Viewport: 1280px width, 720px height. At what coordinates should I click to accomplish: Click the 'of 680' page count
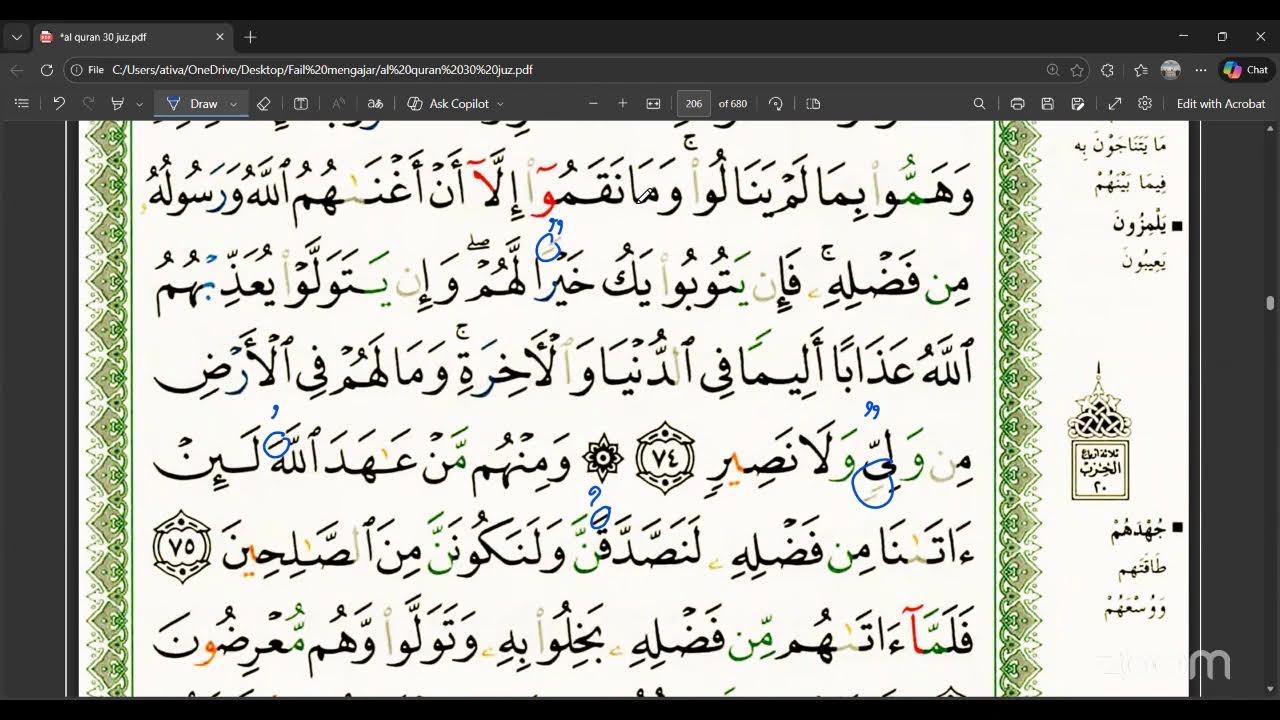point(733,103)
